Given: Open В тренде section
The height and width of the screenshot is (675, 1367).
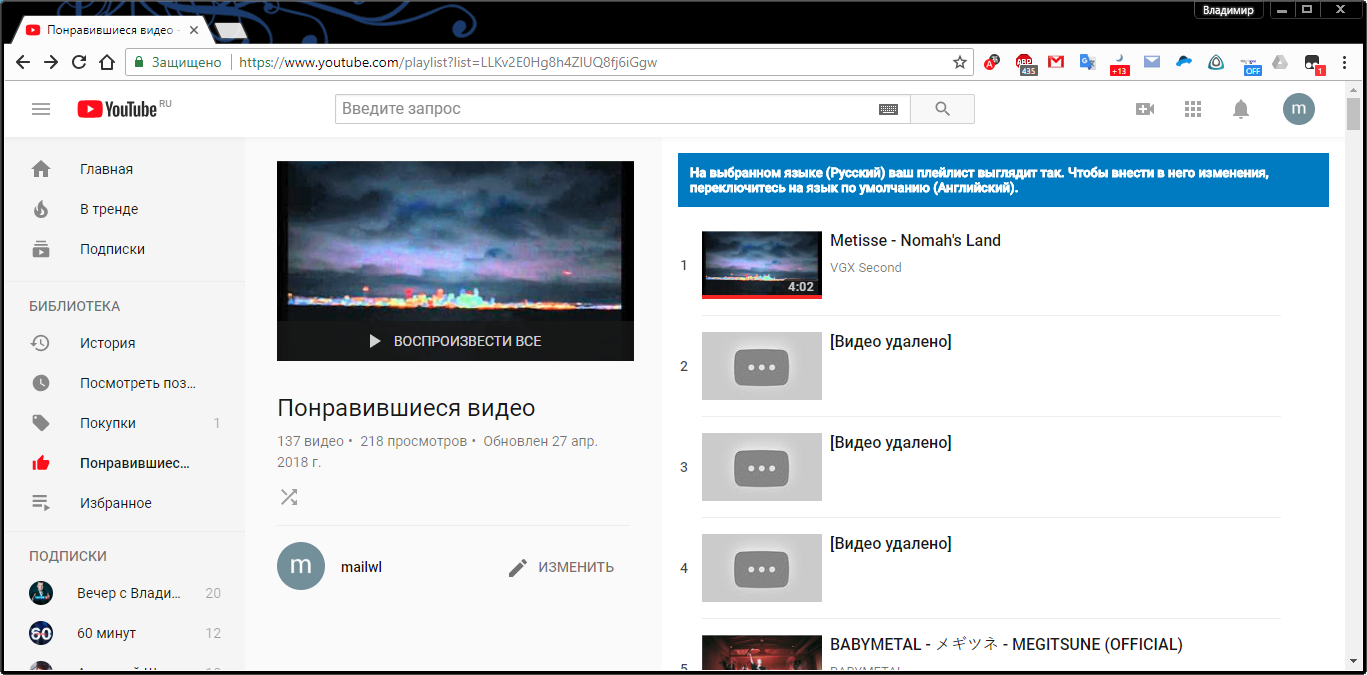Looking at the screenshot, I should click(x=109, y=209).
